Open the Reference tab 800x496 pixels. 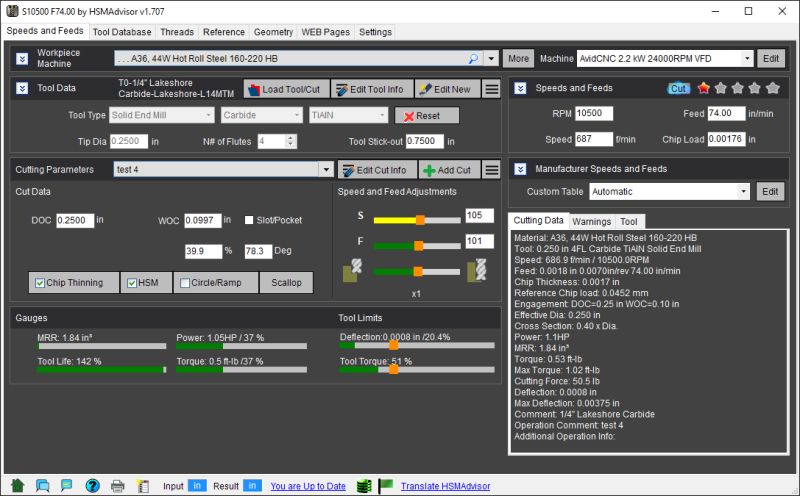tap(224, 32)
